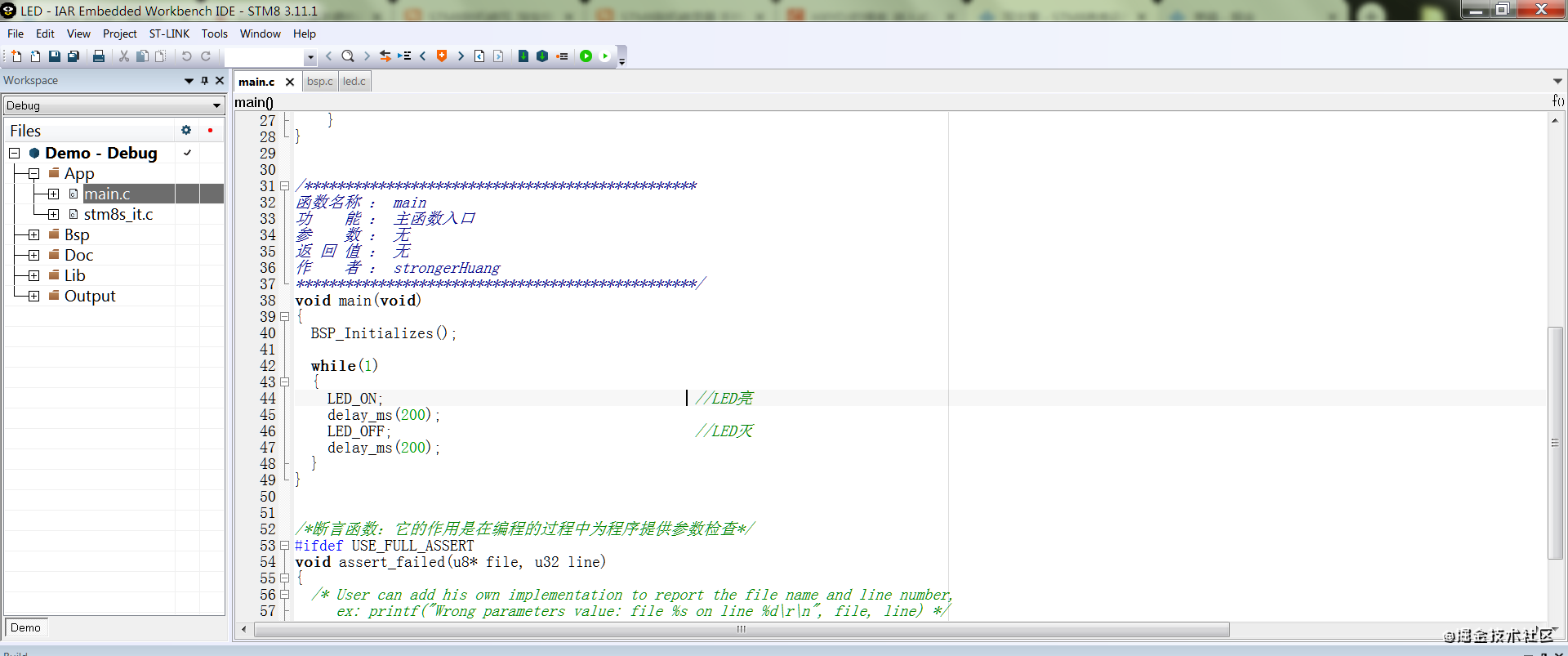
Task: Redo the last undone edit
Action: click(206, 56)
